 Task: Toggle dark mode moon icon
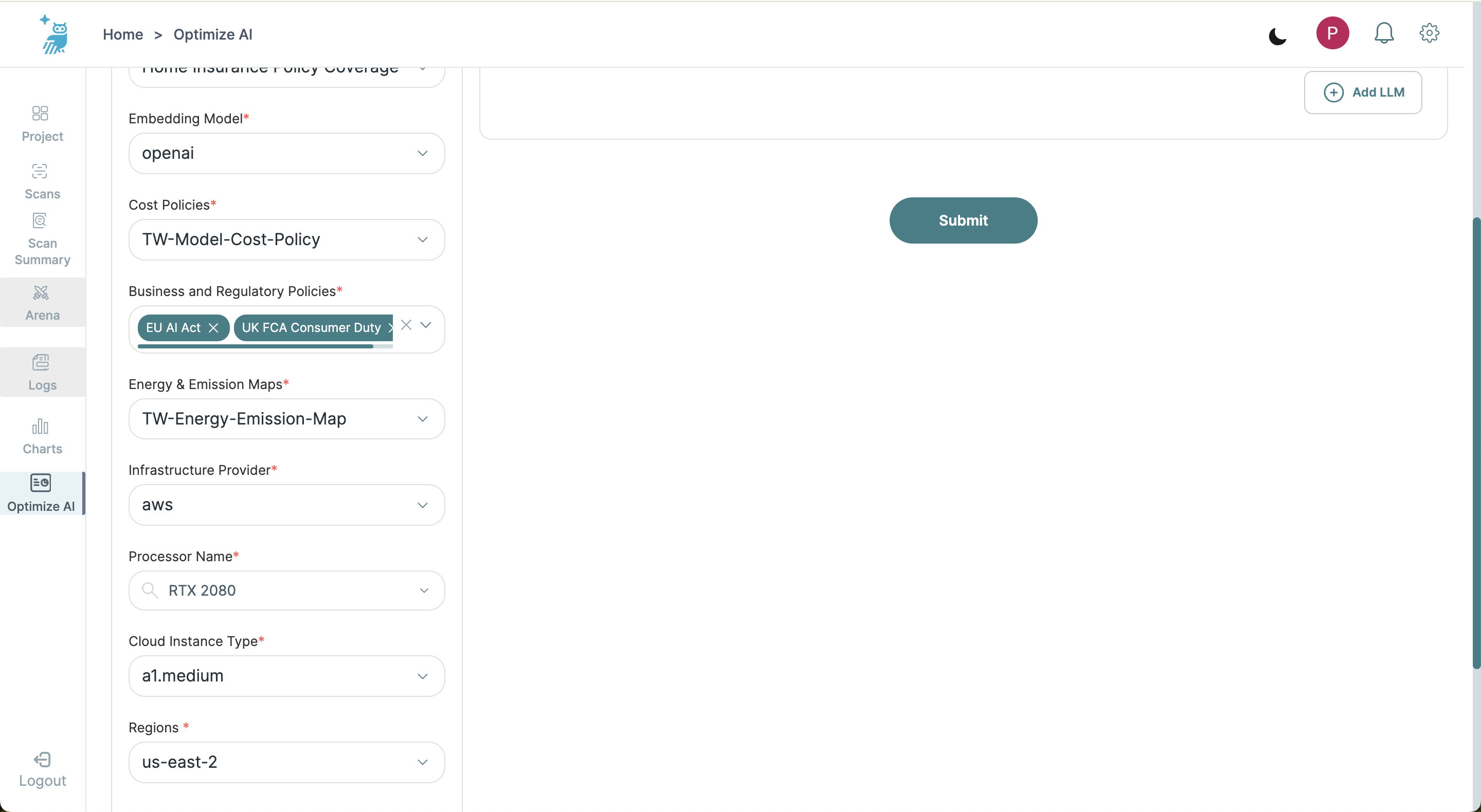1277,36
